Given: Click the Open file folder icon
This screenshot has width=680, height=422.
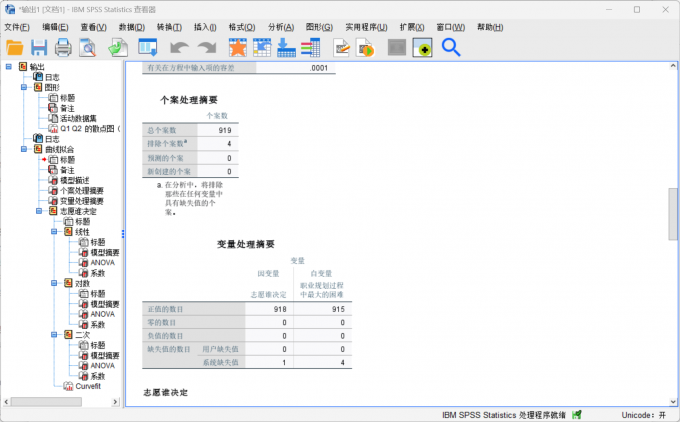Looking at the screenshot, I should [x=15, y=47].
